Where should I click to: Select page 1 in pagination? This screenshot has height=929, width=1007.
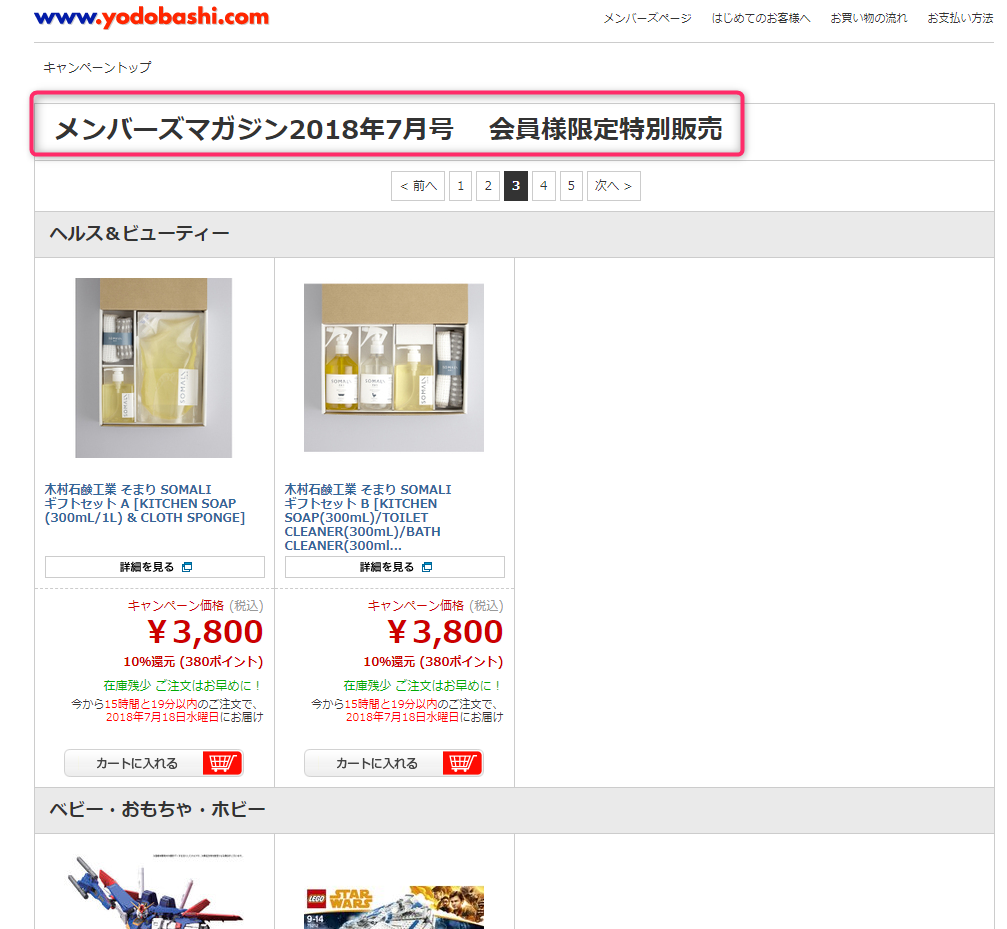tap(460, 186)
